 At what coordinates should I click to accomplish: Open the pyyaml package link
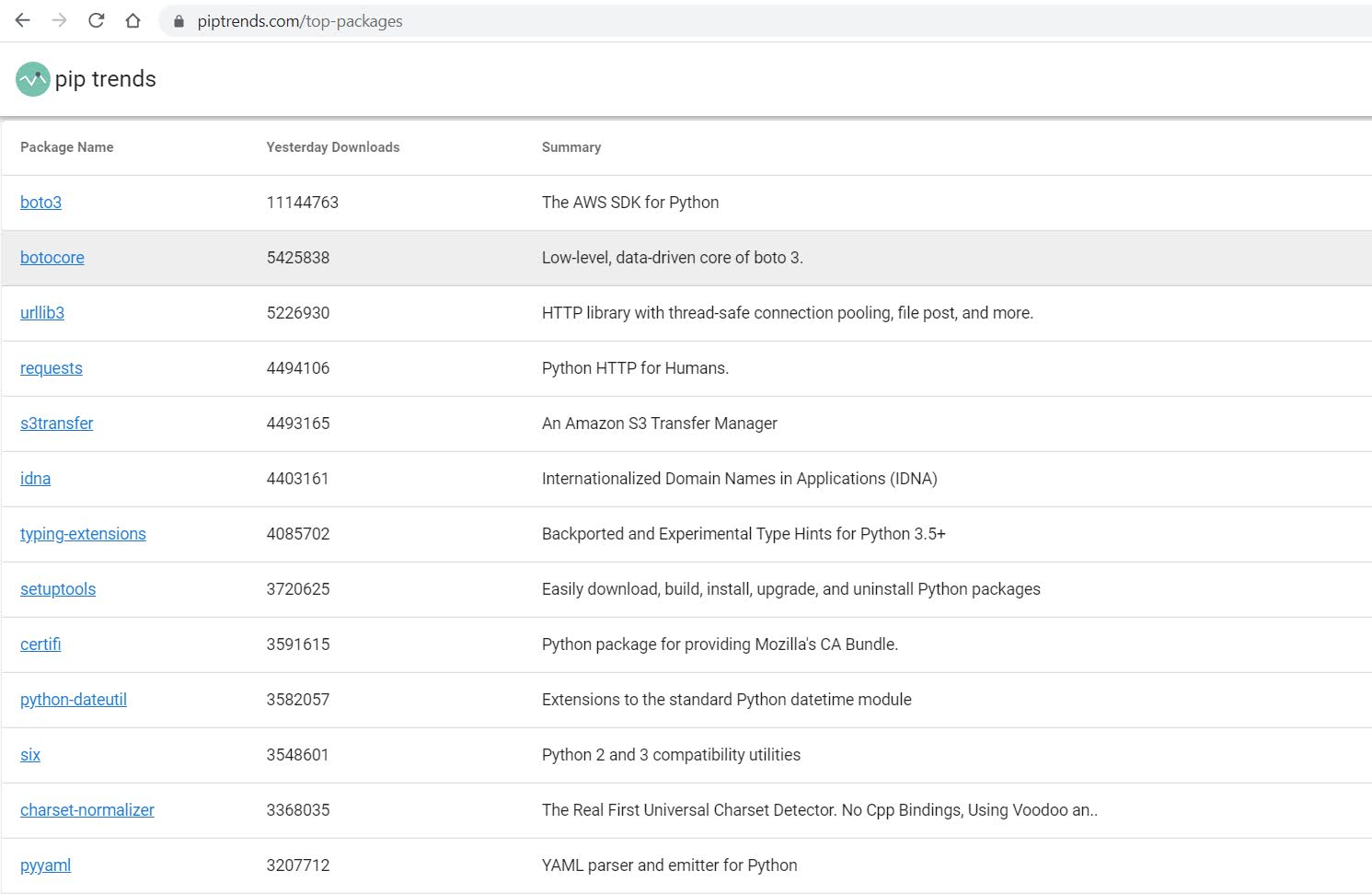(46, 865)
